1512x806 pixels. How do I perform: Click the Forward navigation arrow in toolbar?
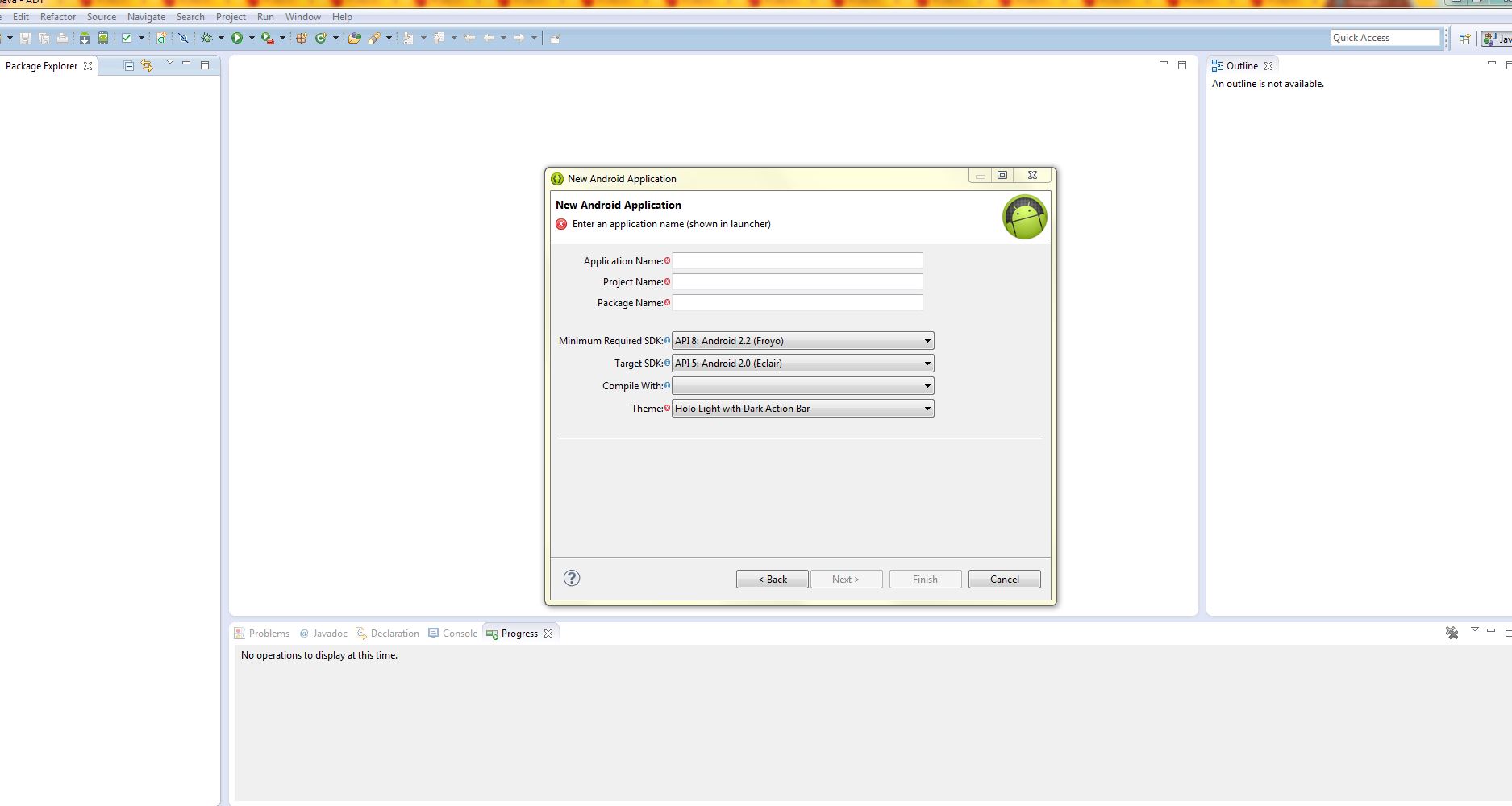[519, 38]
